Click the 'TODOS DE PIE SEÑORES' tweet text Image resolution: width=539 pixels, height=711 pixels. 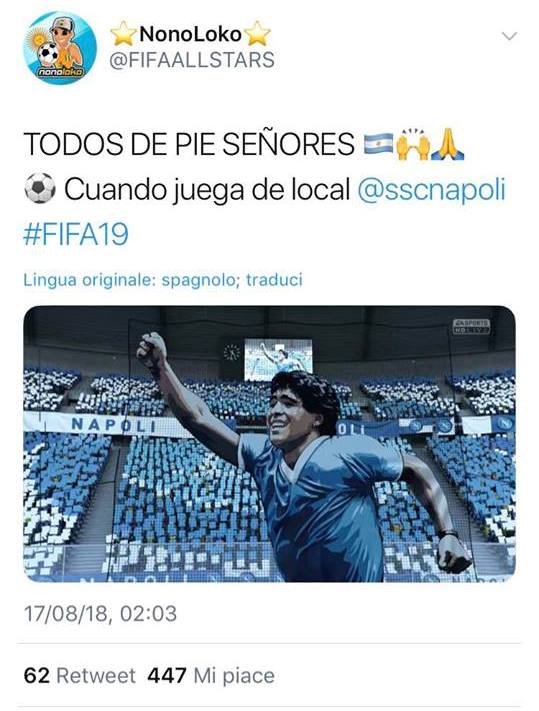tap(189, 144)
